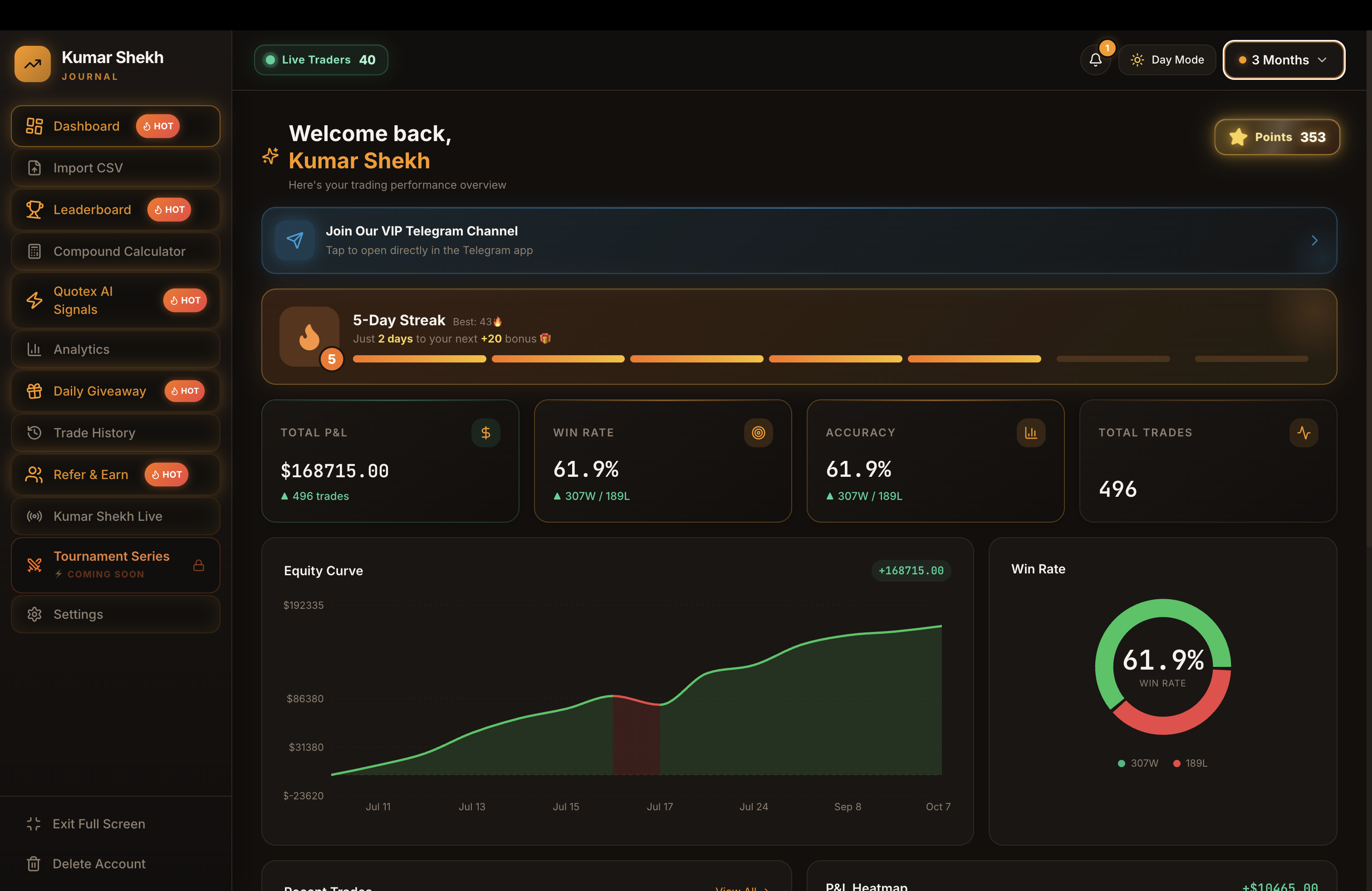The width and height of the screenshot is (1372, 891).
Task: Click the Accuracy bar chart icon
Action: [x=1031, y=433]
